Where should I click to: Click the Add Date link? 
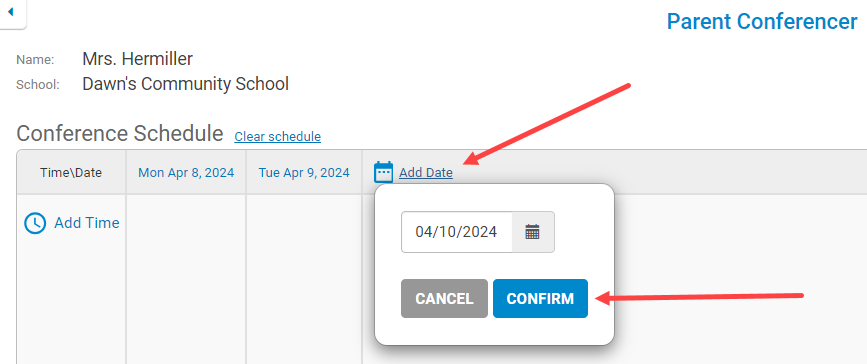tap(426, 173)
